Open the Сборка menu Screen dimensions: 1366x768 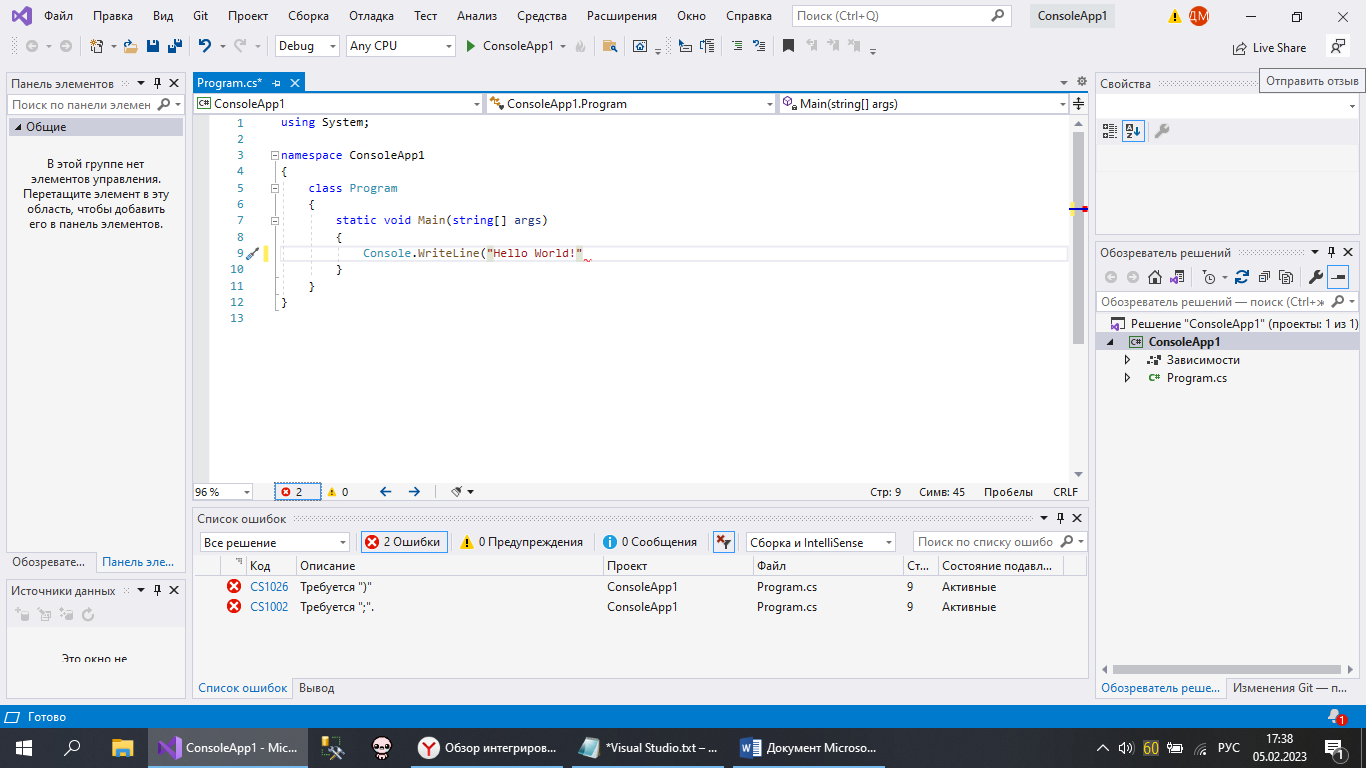pyautogui.click(x=308, y=16)
